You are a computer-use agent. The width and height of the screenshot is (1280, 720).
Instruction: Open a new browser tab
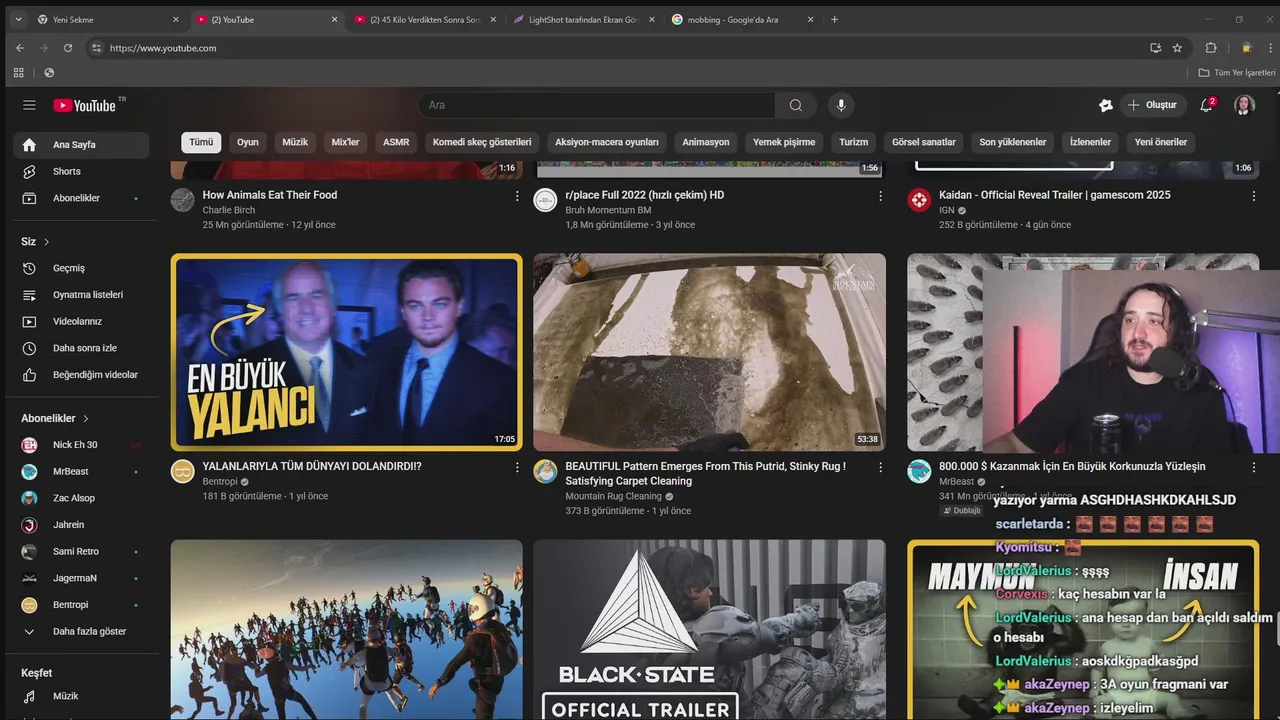835,19
